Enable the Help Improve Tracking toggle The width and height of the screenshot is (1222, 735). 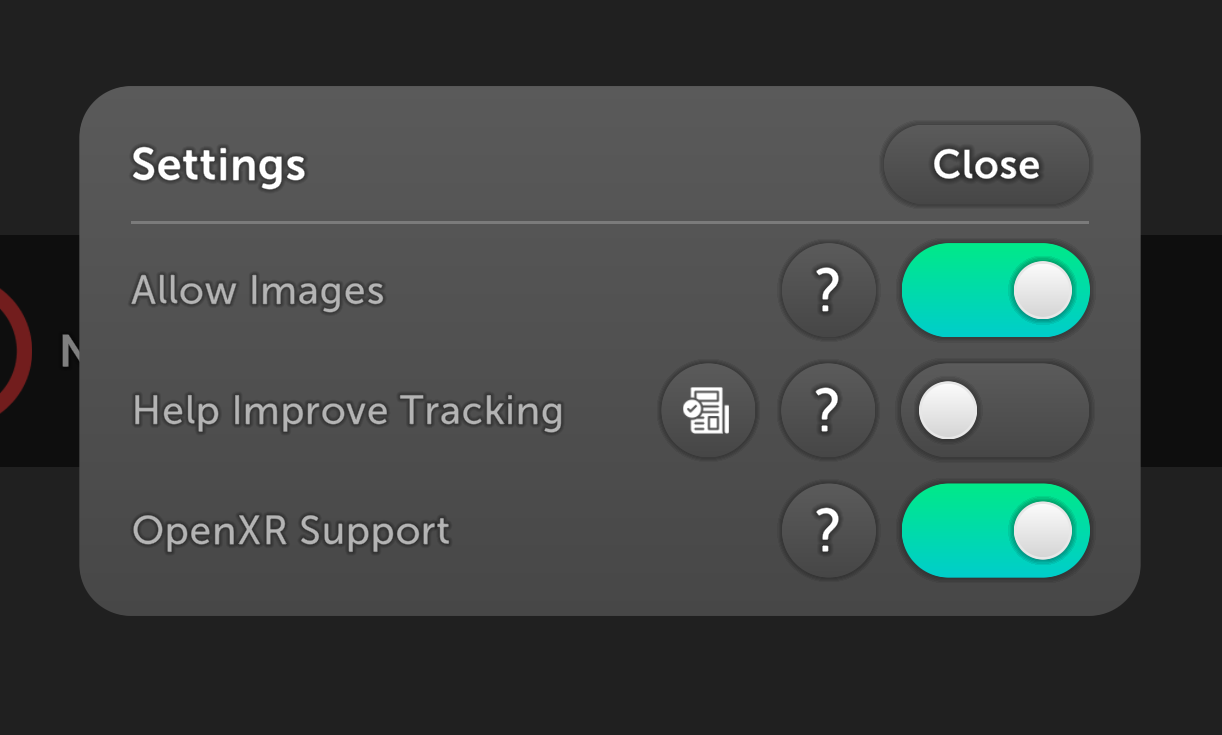pos(995,411)
